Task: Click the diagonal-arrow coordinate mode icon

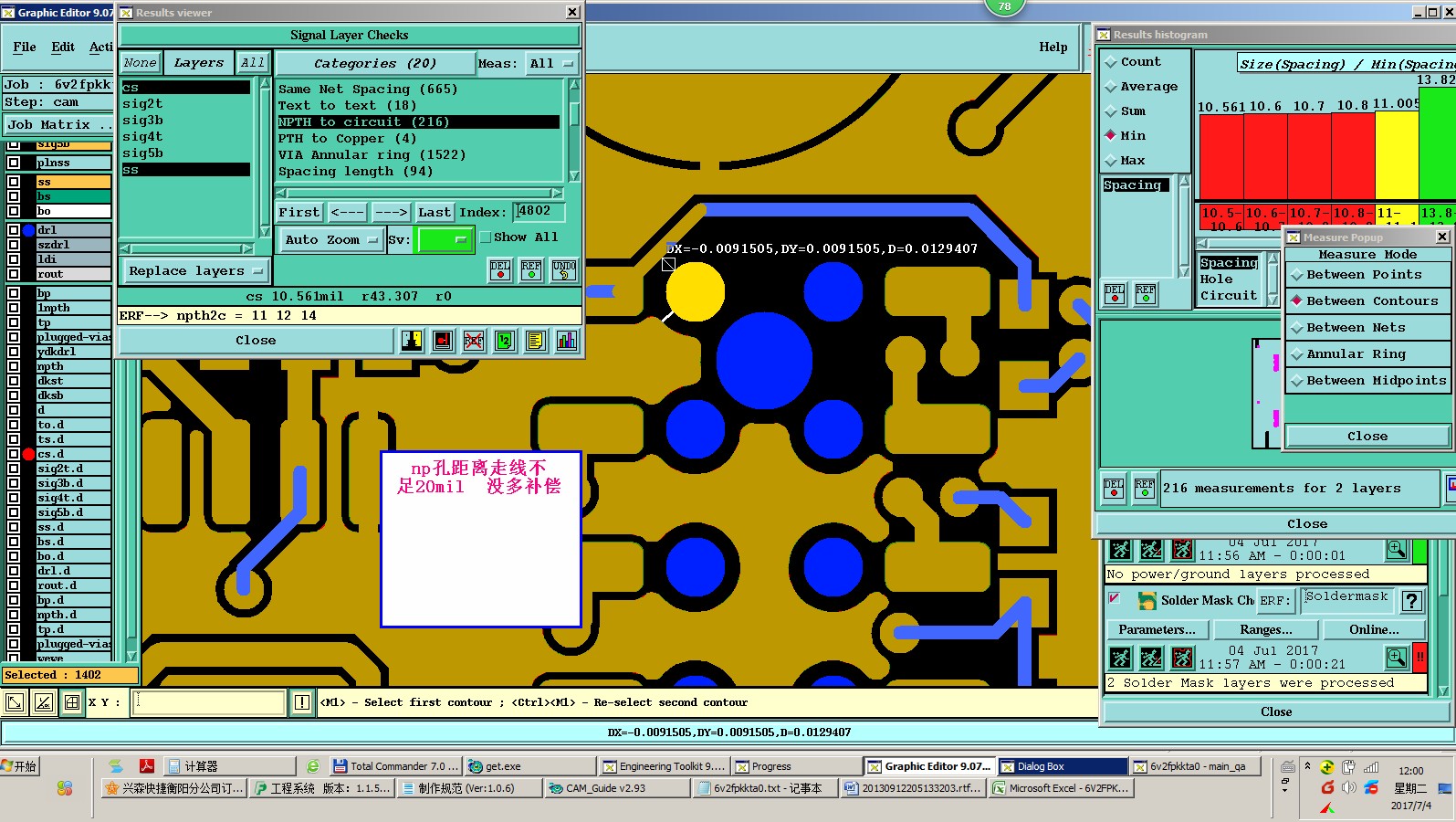Action: point(16,702)
